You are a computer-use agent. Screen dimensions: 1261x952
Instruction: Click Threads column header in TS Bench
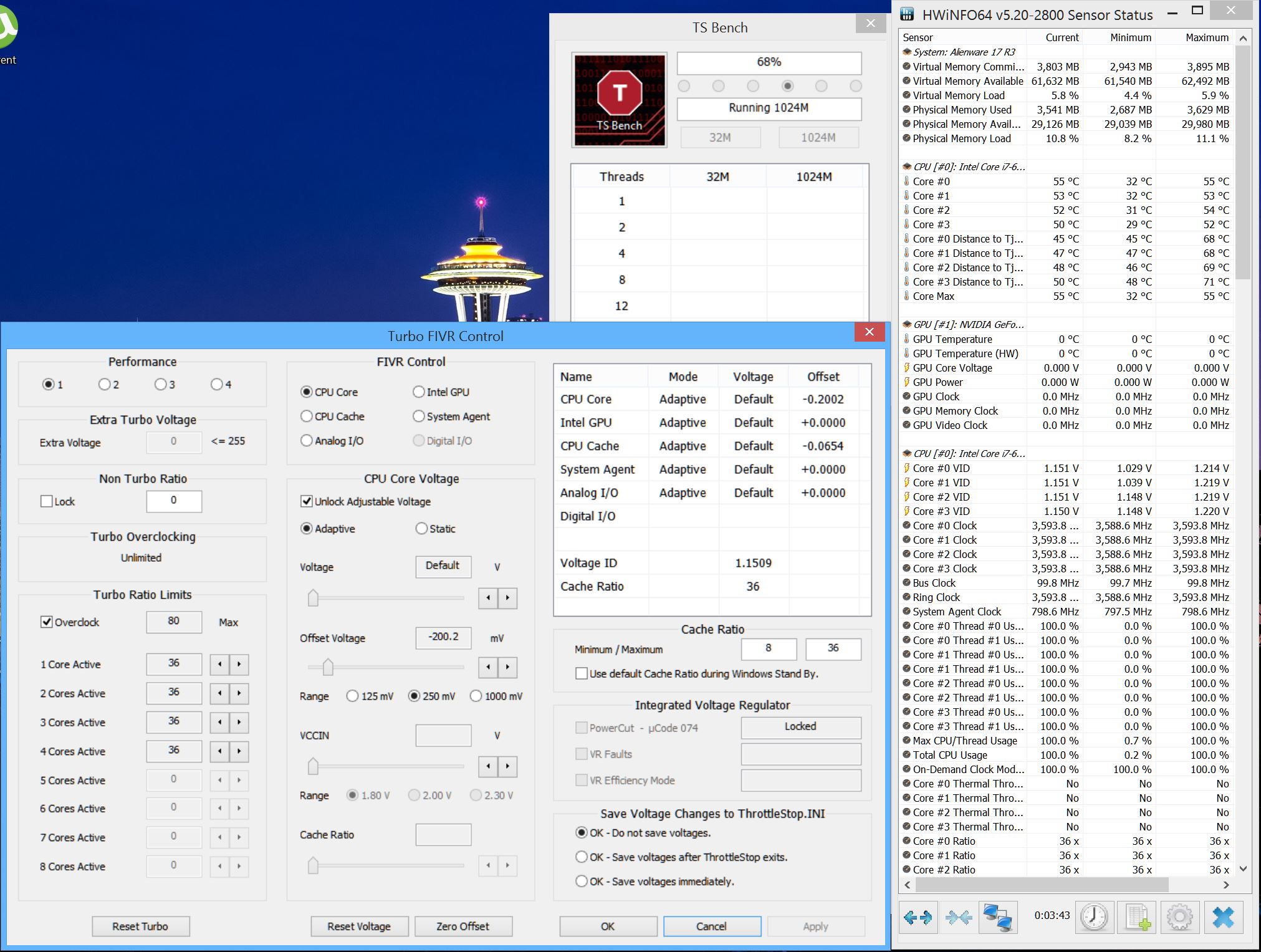pos(621,176)
